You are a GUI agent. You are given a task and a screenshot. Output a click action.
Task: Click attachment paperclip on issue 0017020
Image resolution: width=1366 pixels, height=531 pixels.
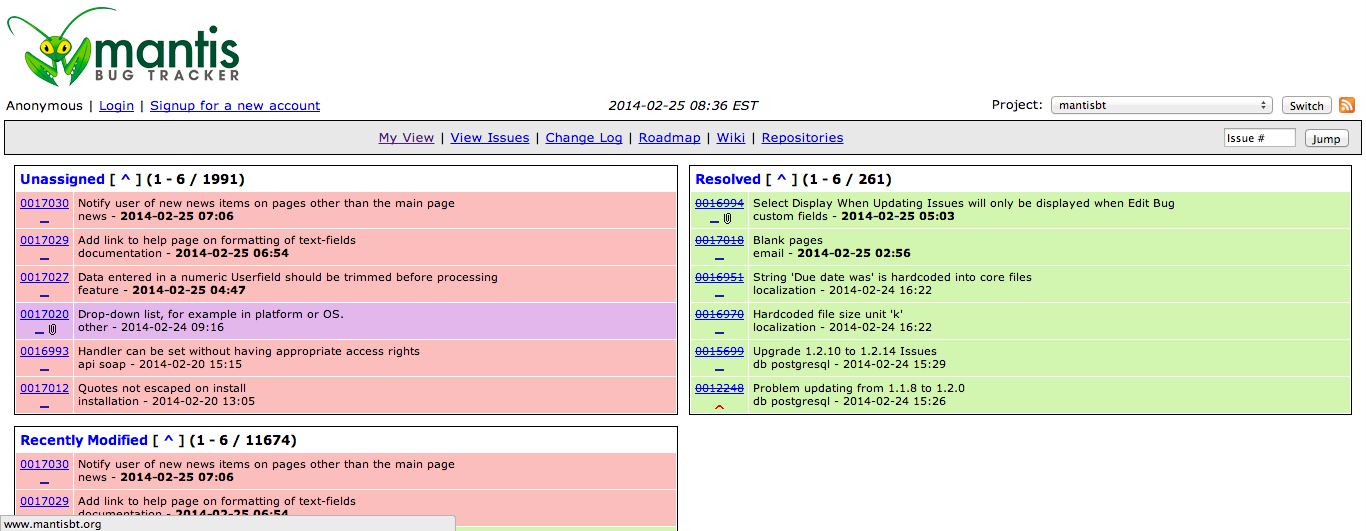pos(53,329)
